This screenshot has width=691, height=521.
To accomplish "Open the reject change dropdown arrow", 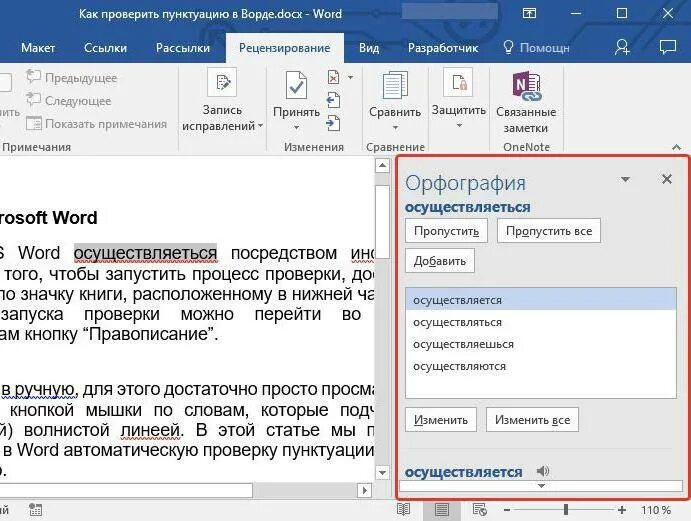I will pyautogui.click(x=350, y=78).
